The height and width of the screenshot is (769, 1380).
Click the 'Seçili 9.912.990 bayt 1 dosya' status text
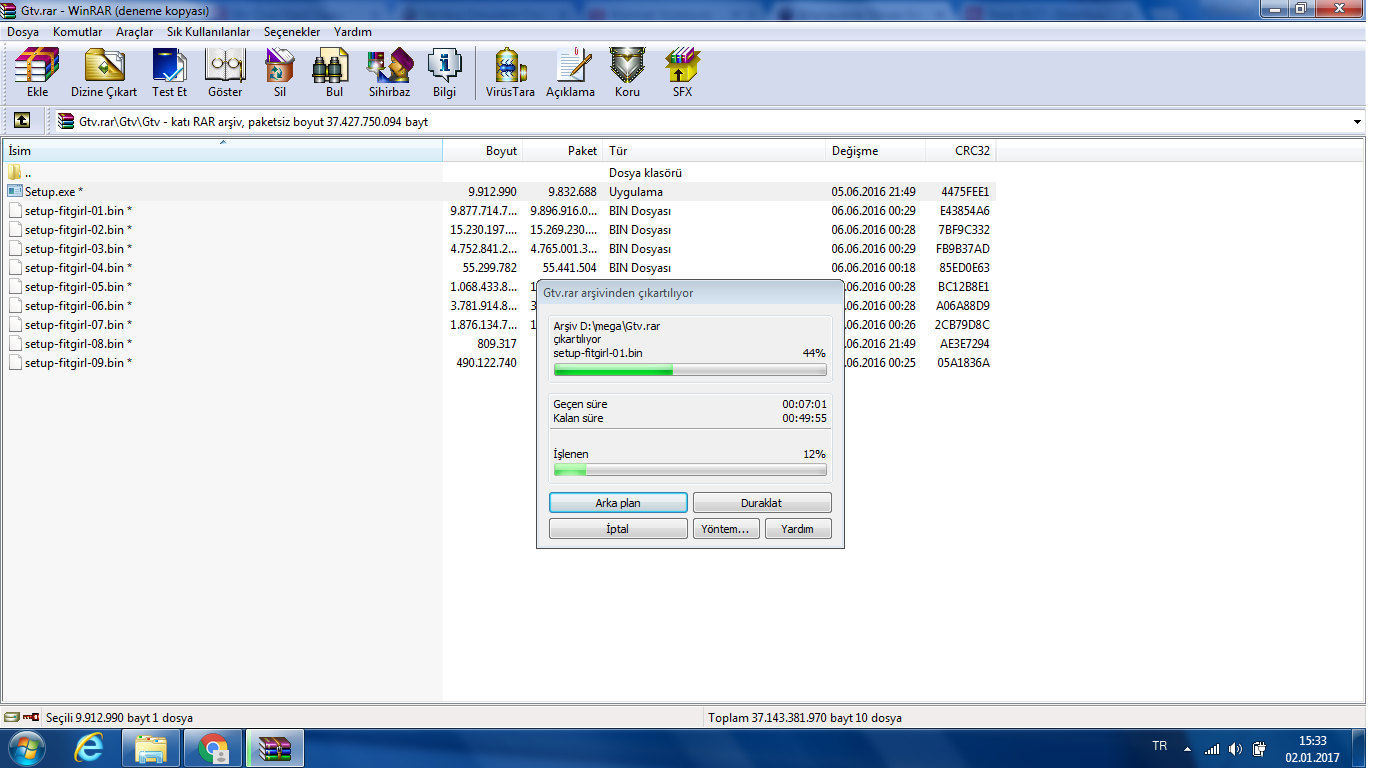(x=119, y=718)
